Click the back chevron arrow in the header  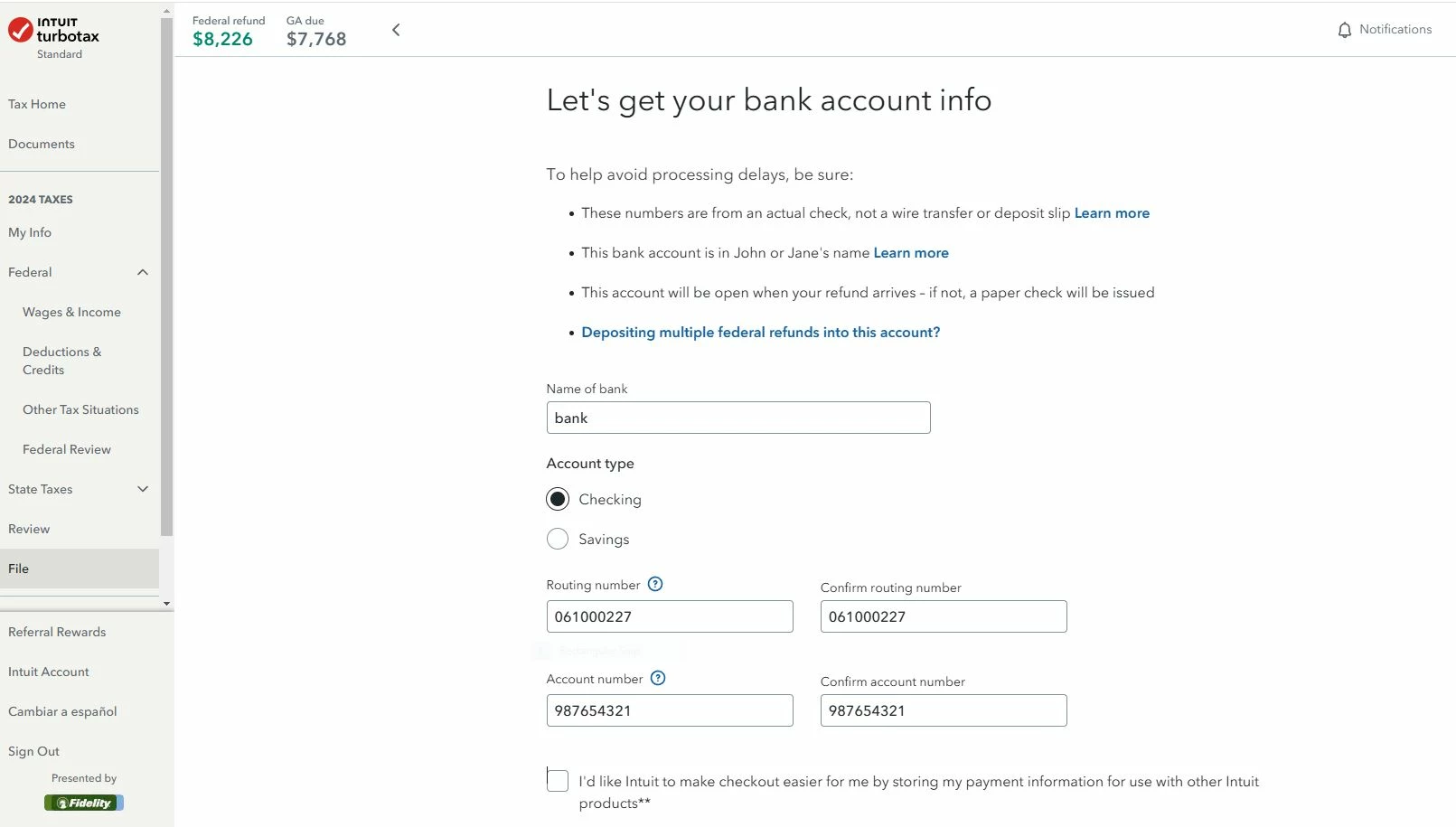tap(396, 30)
